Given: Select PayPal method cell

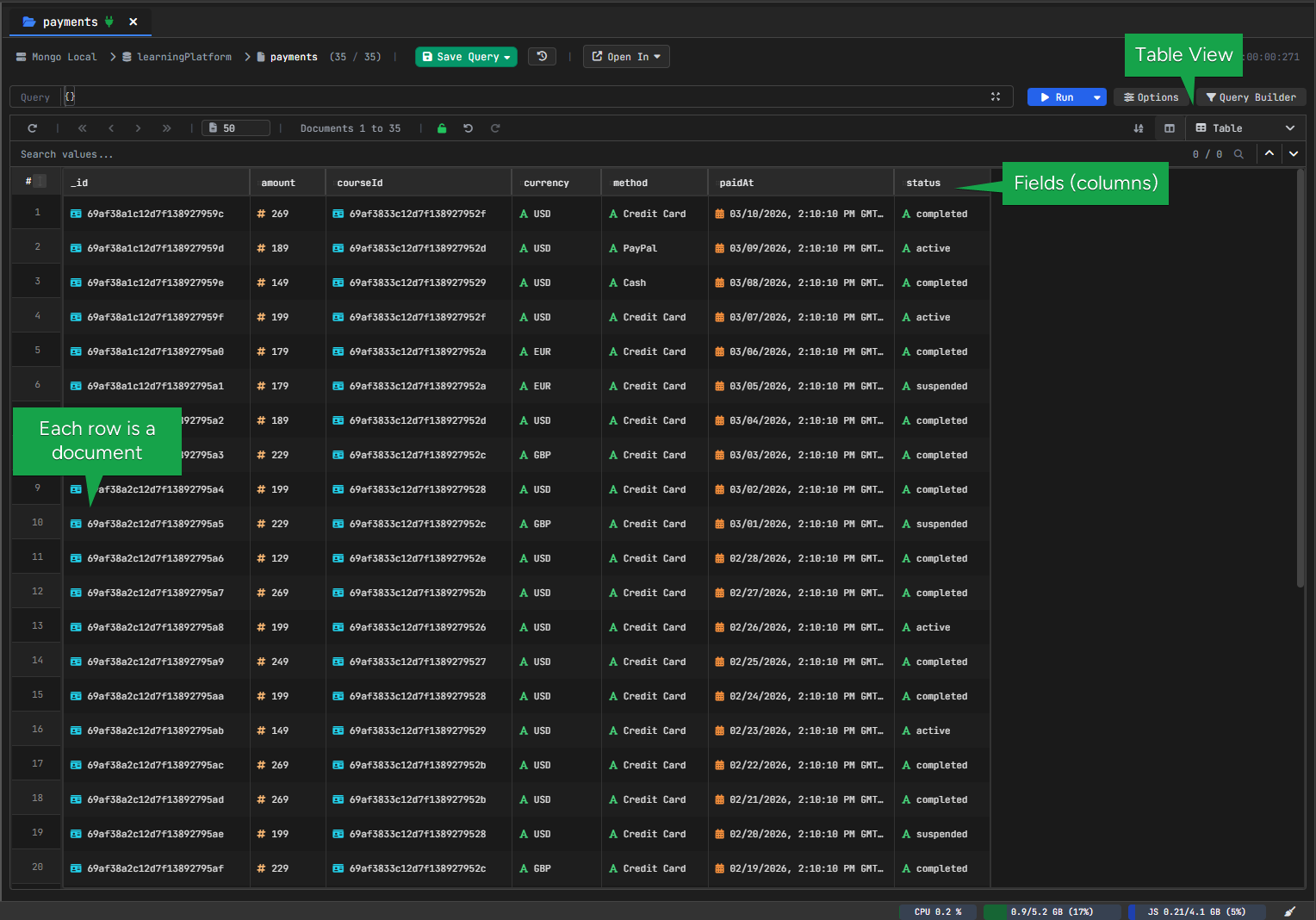Looking at the screenshot, I should [655, 248].
